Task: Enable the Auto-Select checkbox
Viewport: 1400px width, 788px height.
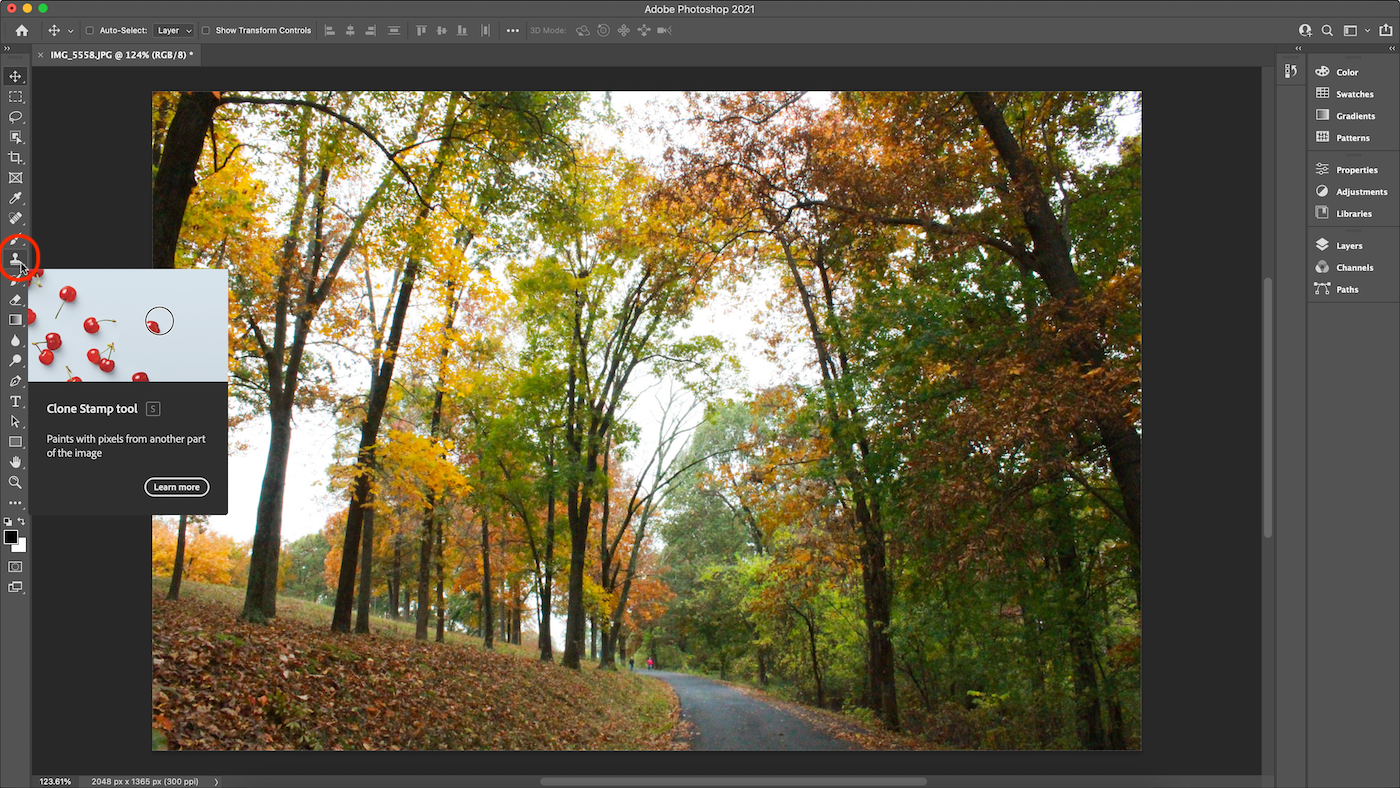Action: [89, 31]
